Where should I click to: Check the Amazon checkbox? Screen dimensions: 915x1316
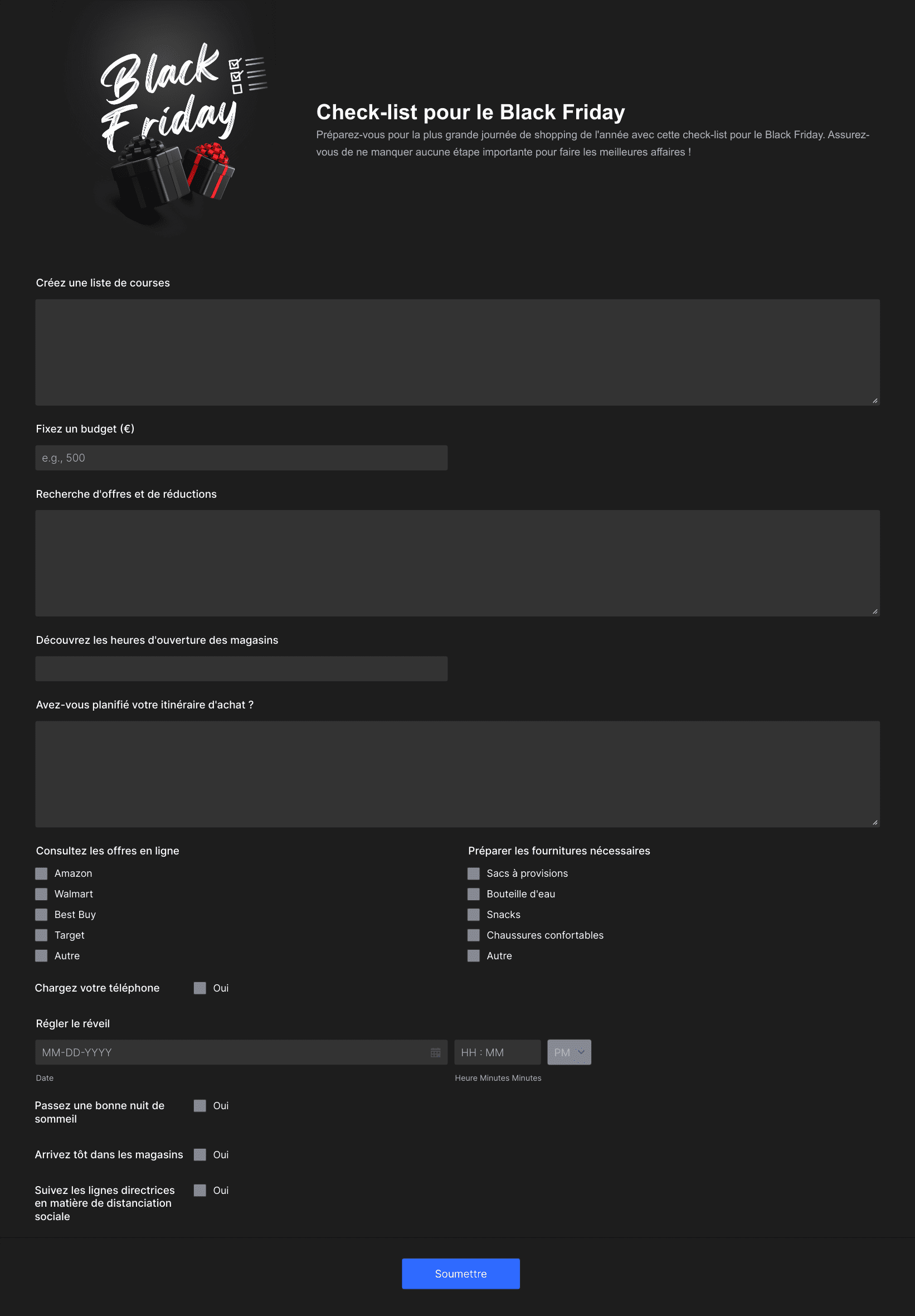(x=41, y=873)
